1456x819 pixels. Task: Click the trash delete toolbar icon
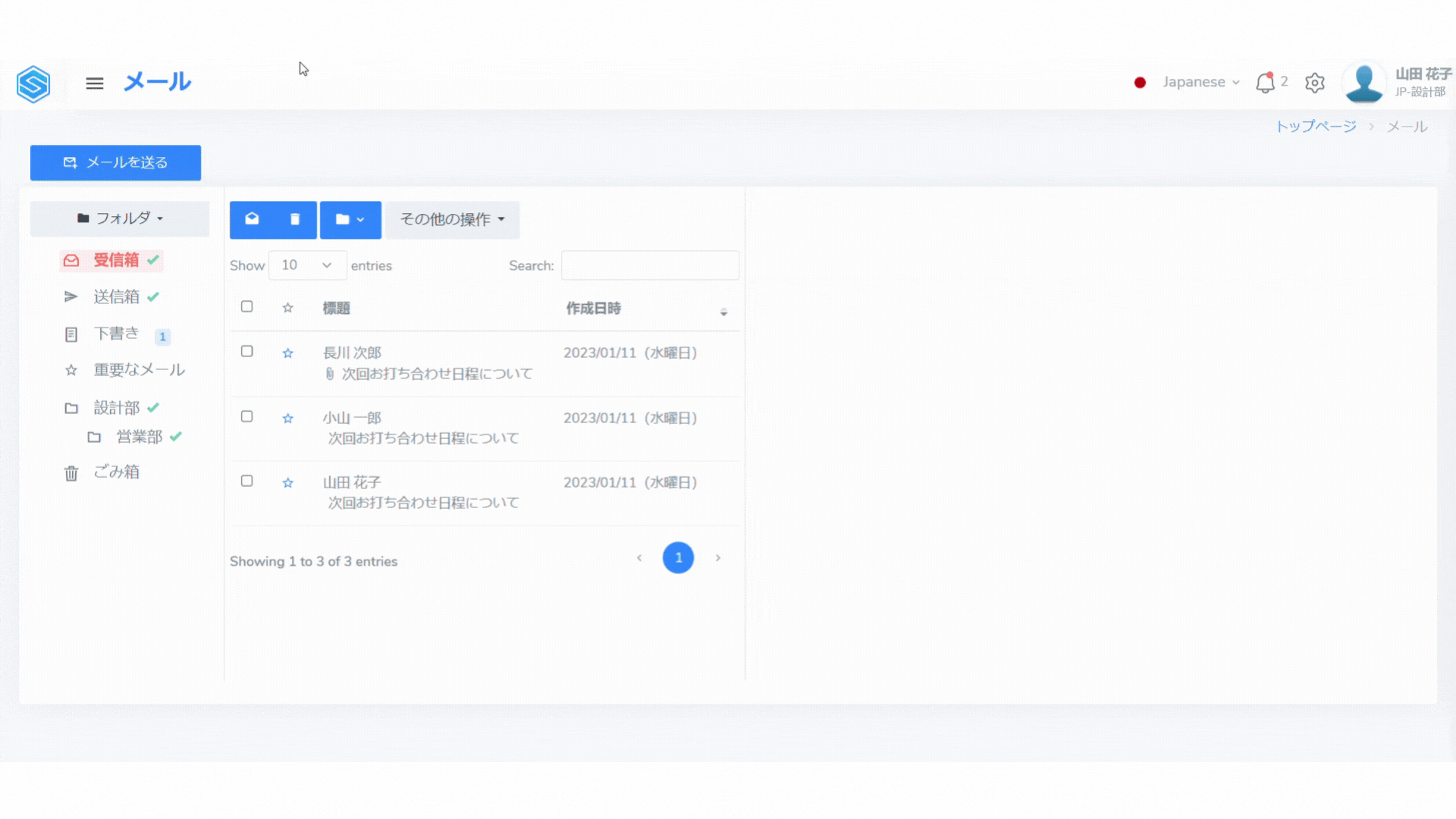click(x=295, y=219)
